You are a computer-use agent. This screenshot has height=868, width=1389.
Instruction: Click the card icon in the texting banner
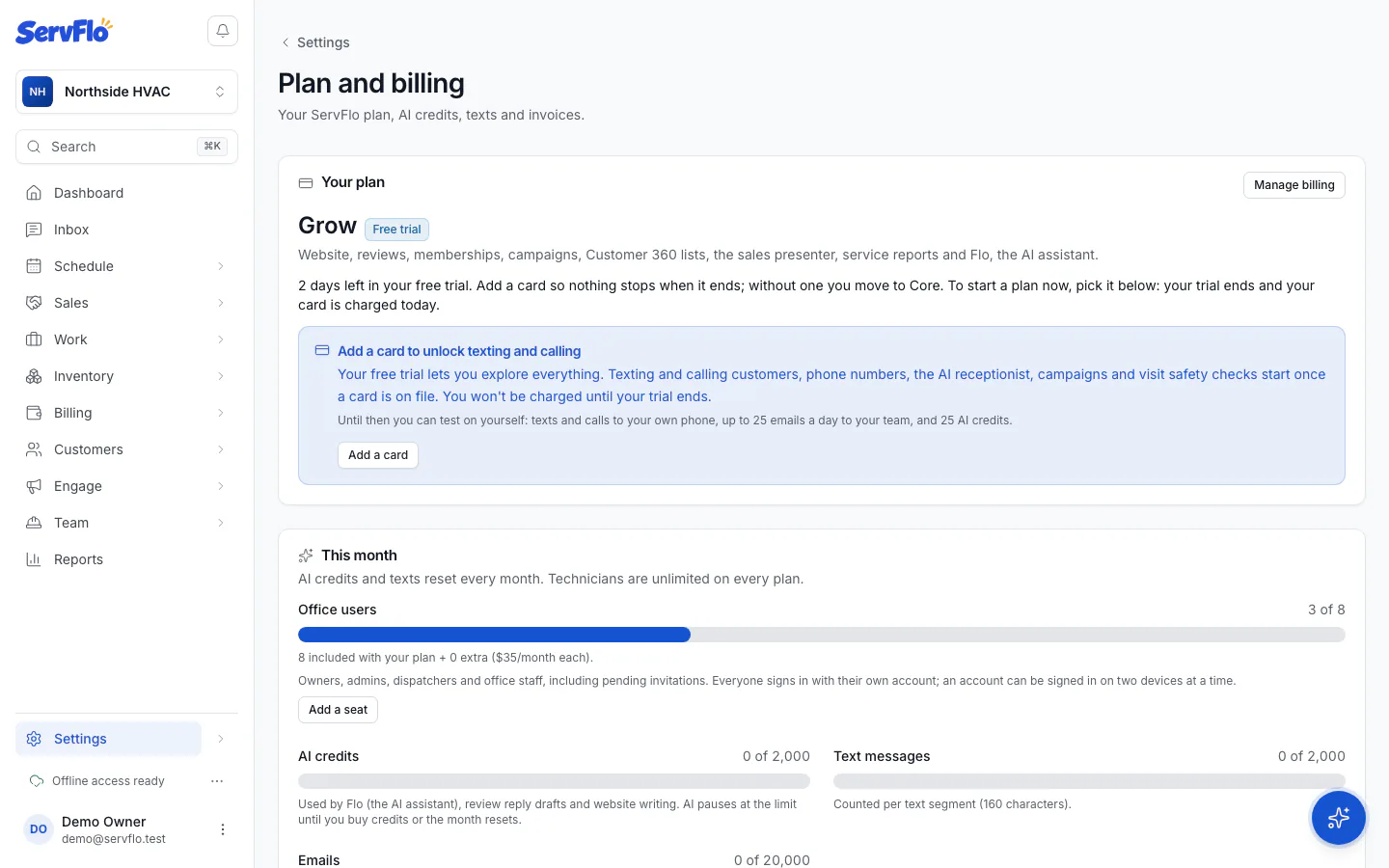click(x=322, y=351)
